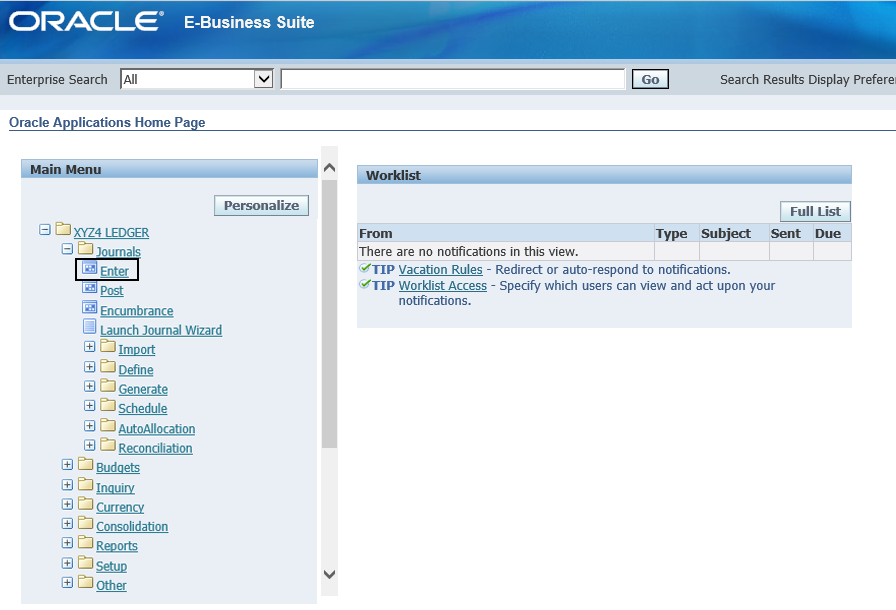Screen dimensions: 896x610
Task: Click the Reports folder icon
Action: [x=86, y=542]
